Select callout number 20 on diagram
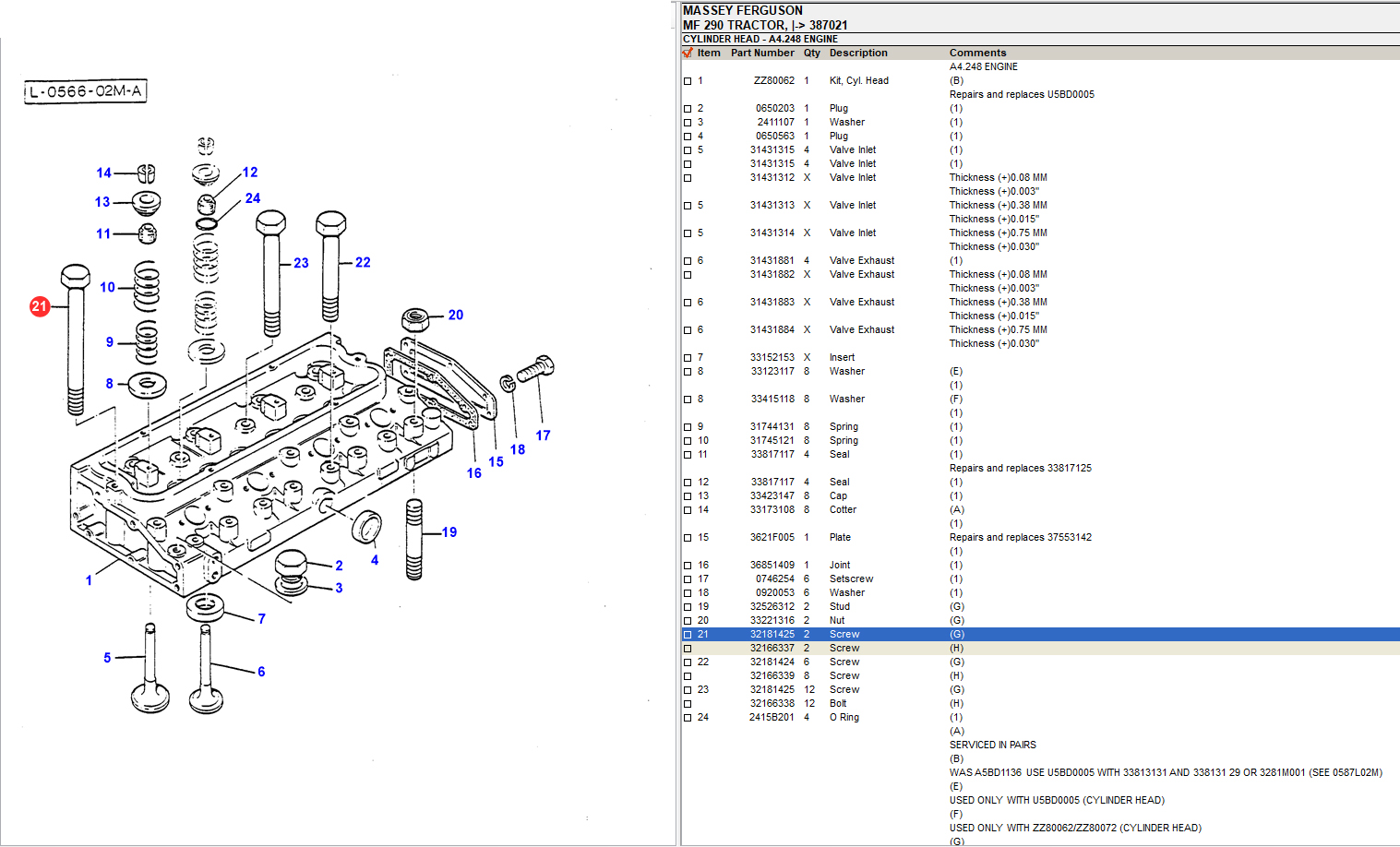 455,315
